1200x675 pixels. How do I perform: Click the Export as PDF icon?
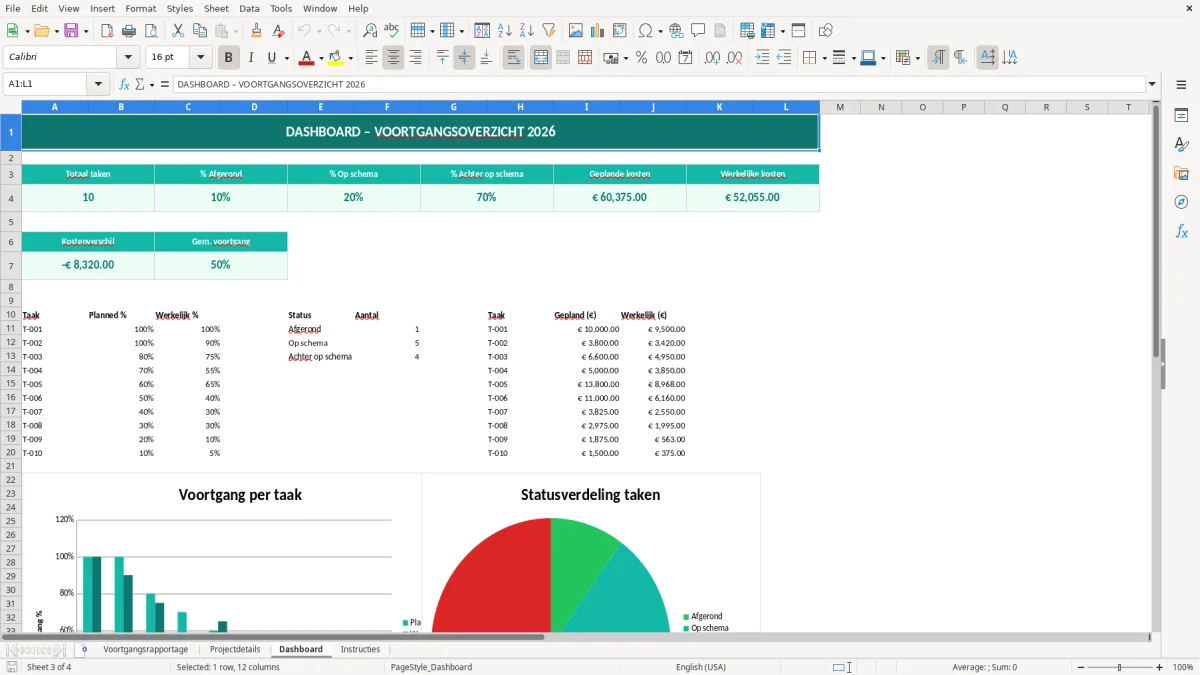coord(107,31)
